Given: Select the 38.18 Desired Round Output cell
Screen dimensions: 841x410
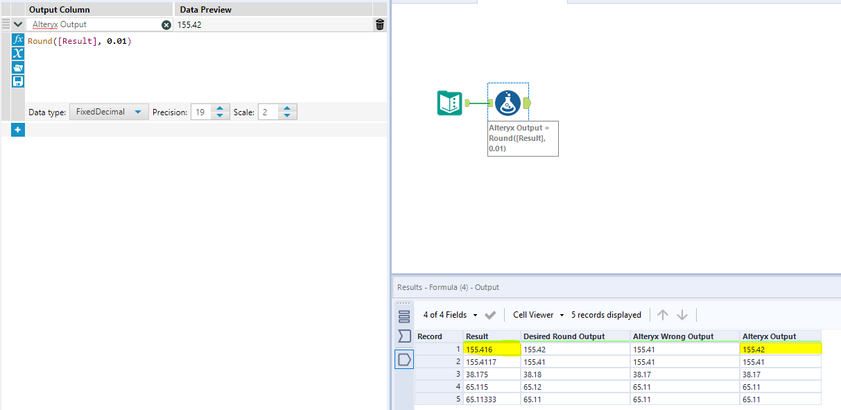Looking at the screenshot, I should pyautogui.click(x=576, y=374).
